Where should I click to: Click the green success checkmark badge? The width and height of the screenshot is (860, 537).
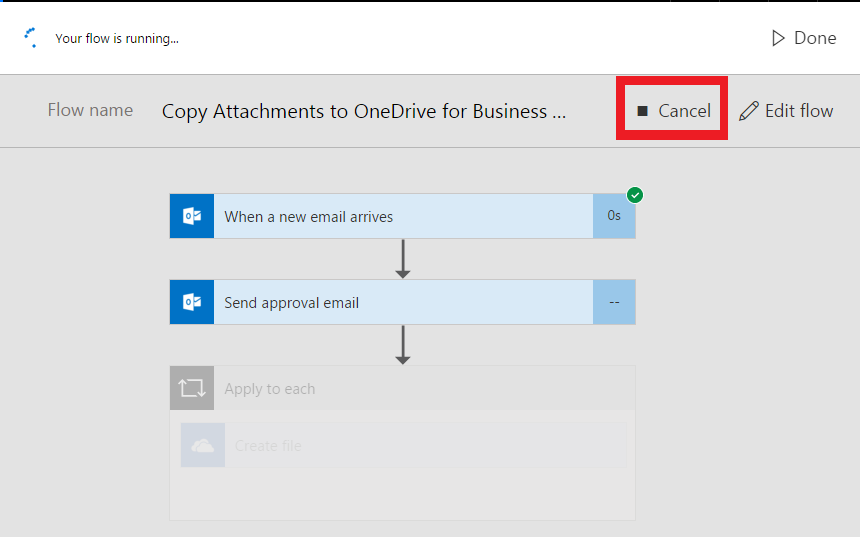635,195
